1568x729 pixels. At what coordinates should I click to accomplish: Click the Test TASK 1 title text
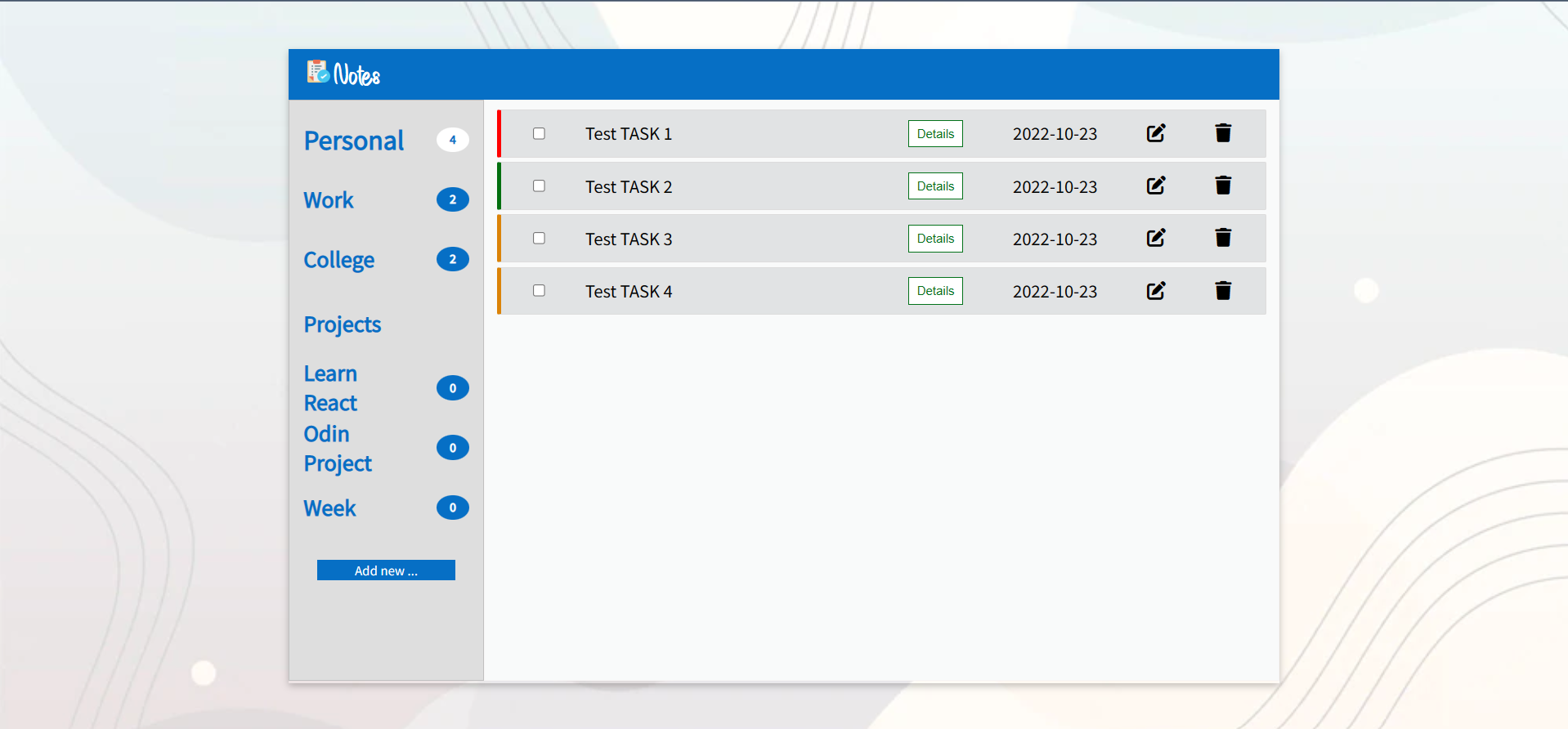tap(629, 134)
